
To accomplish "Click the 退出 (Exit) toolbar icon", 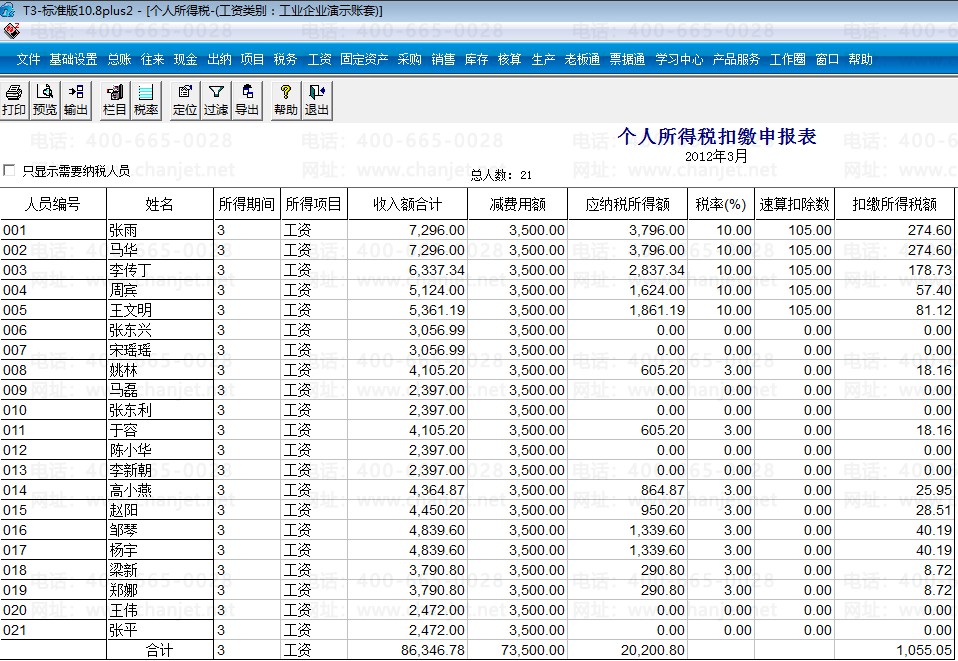I will coord(317,100).
